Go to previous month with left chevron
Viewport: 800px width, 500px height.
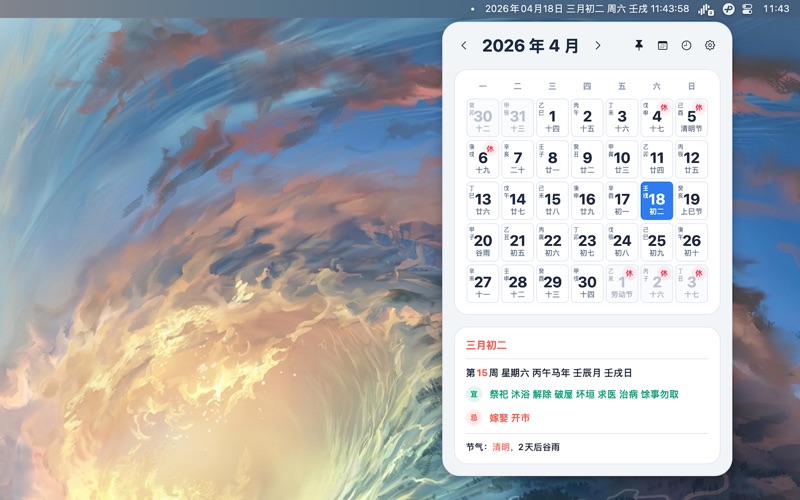coord(464,45)
